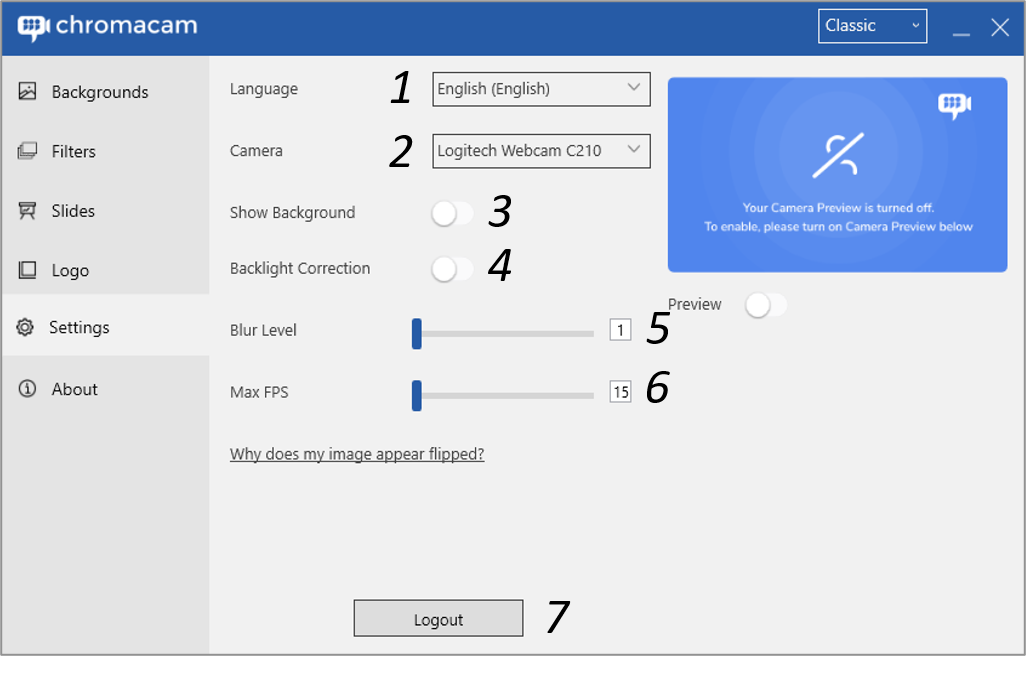Enable the camera Preview toggle
Screen dimensions: 1026x676
[765, 304]
